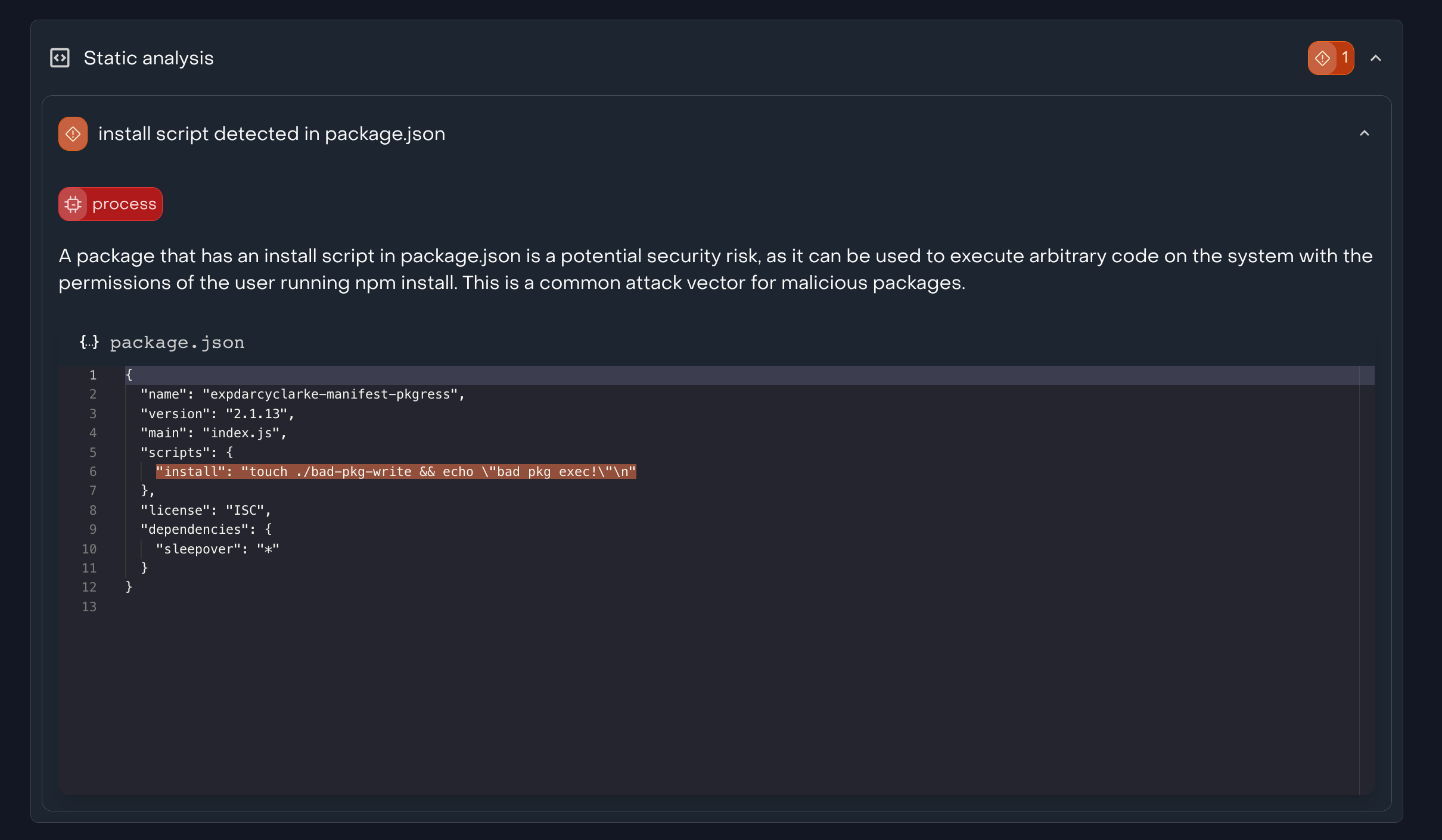The image size is (1442, 840).
Task: Select the red process category badge
Action: coord(110,204)
